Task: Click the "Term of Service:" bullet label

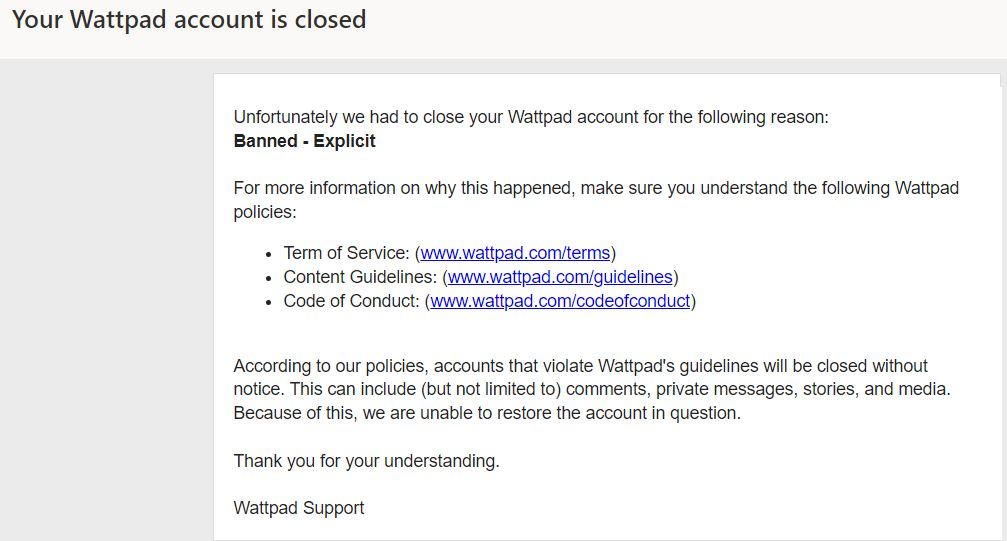Action: coord(346,253)
